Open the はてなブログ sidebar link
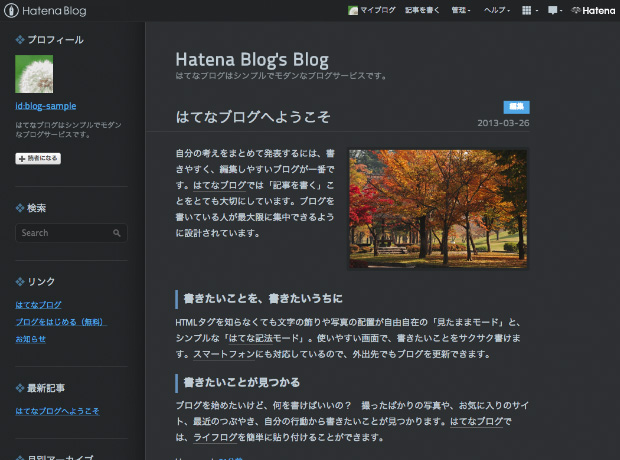Image resolution: width=620 pixels, height=460 pixels. 38,305
